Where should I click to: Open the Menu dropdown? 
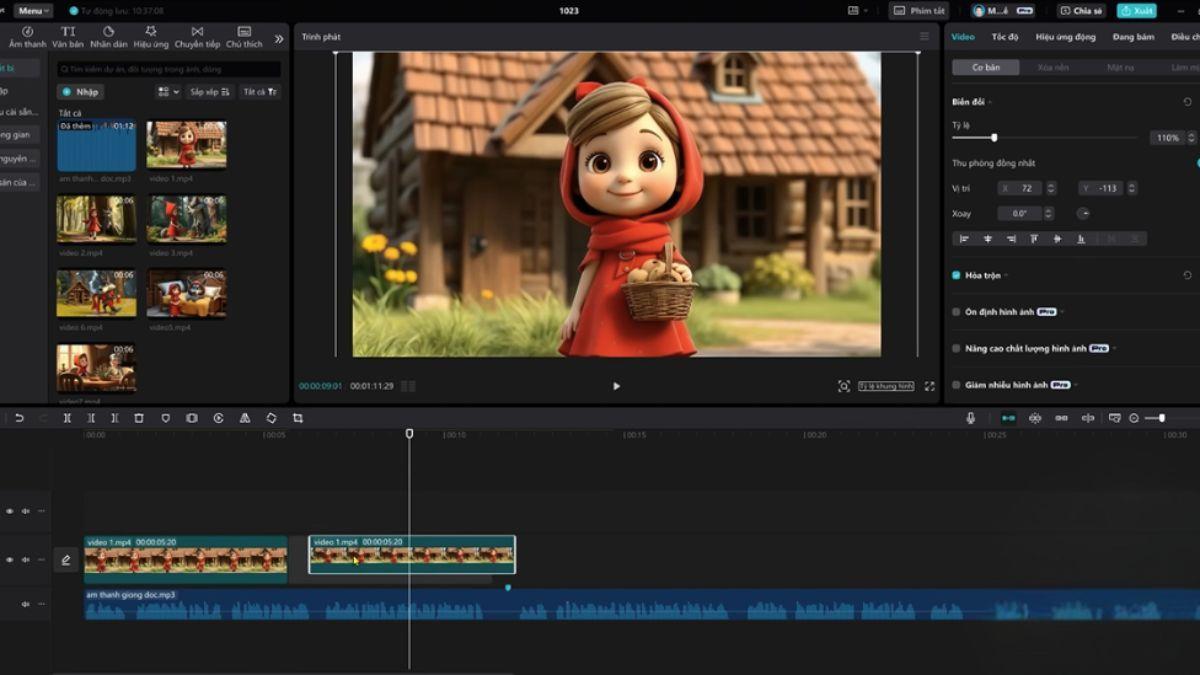click(33, 10)
